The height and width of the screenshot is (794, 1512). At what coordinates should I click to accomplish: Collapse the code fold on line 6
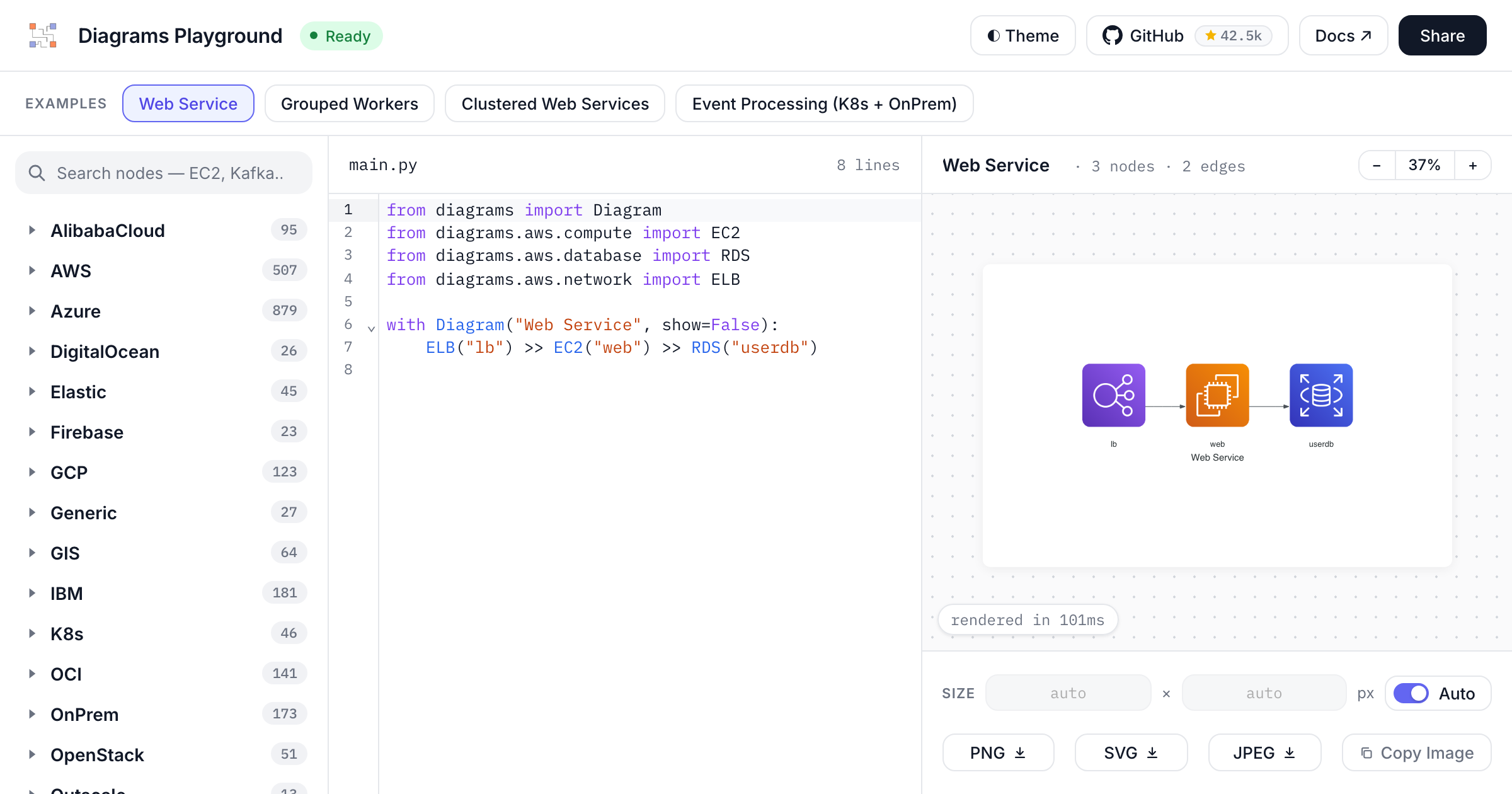pos(371,328)
